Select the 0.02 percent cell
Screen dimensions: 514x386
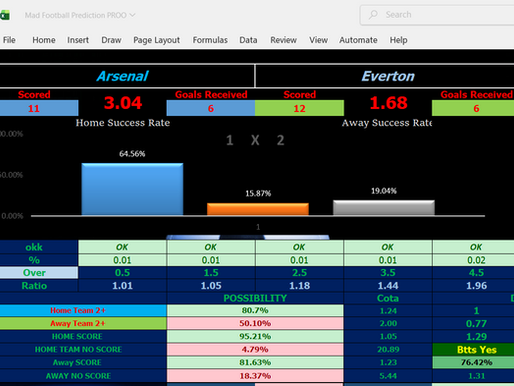pyautogui.click(x=473, y=260)
